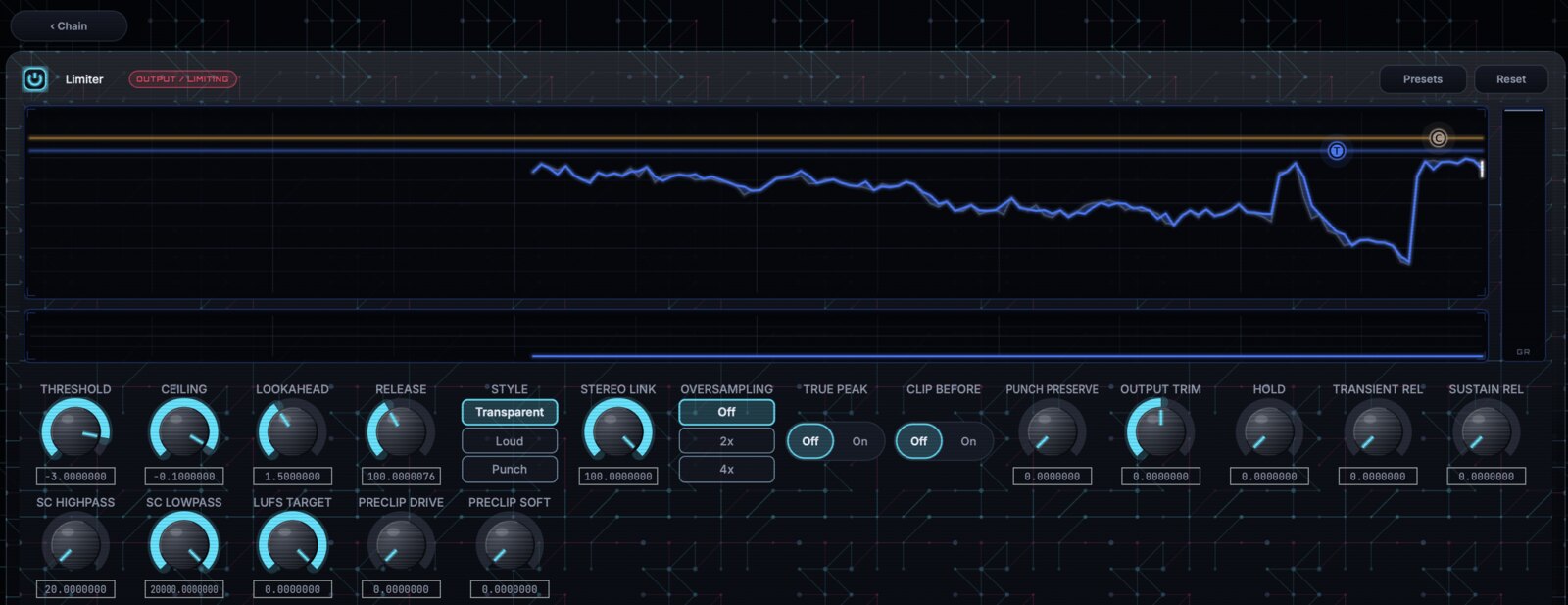The height and width of the screenshot is (605, 1568).
Task: Go back to Chain view
Action: 69,26
